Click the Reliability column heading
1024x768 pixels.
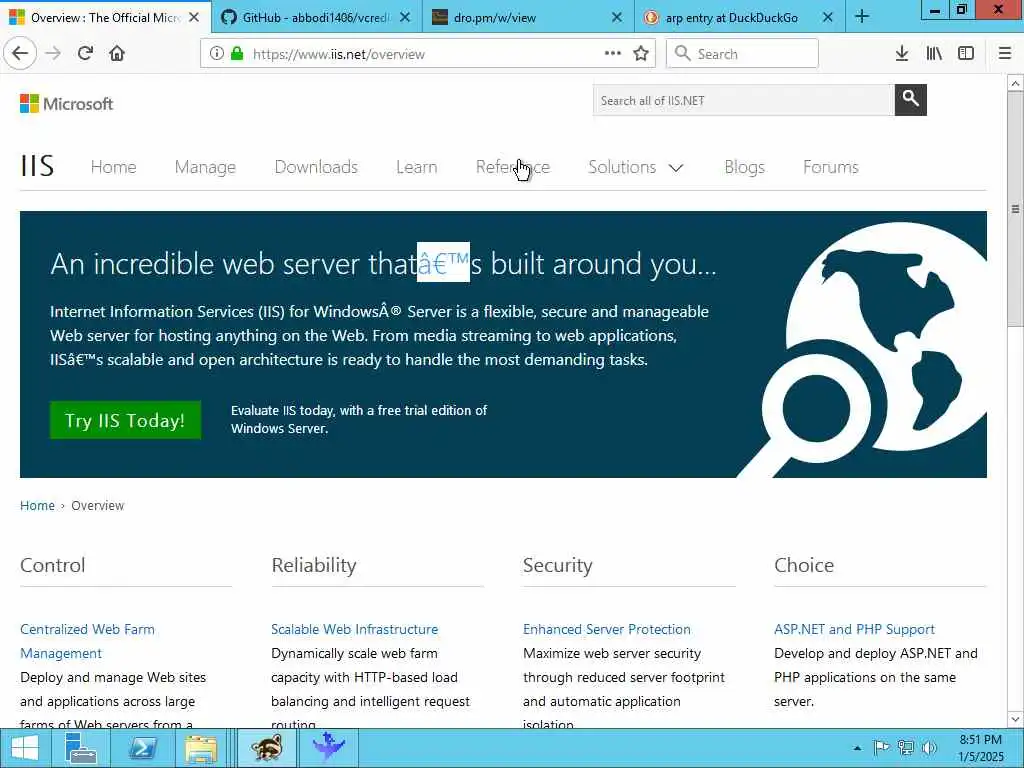[x=314, y=565]
